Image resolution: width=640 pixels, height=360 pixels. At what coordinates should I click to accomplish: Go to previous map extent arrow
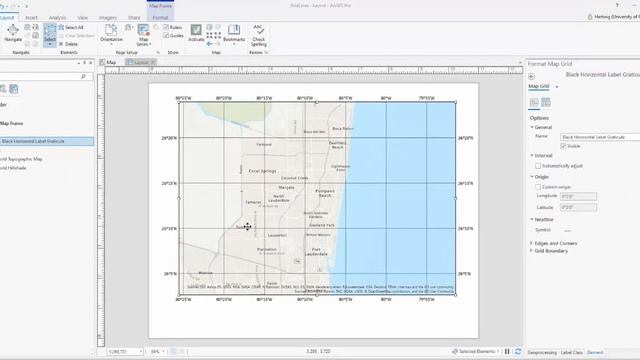tap(209, 44)
